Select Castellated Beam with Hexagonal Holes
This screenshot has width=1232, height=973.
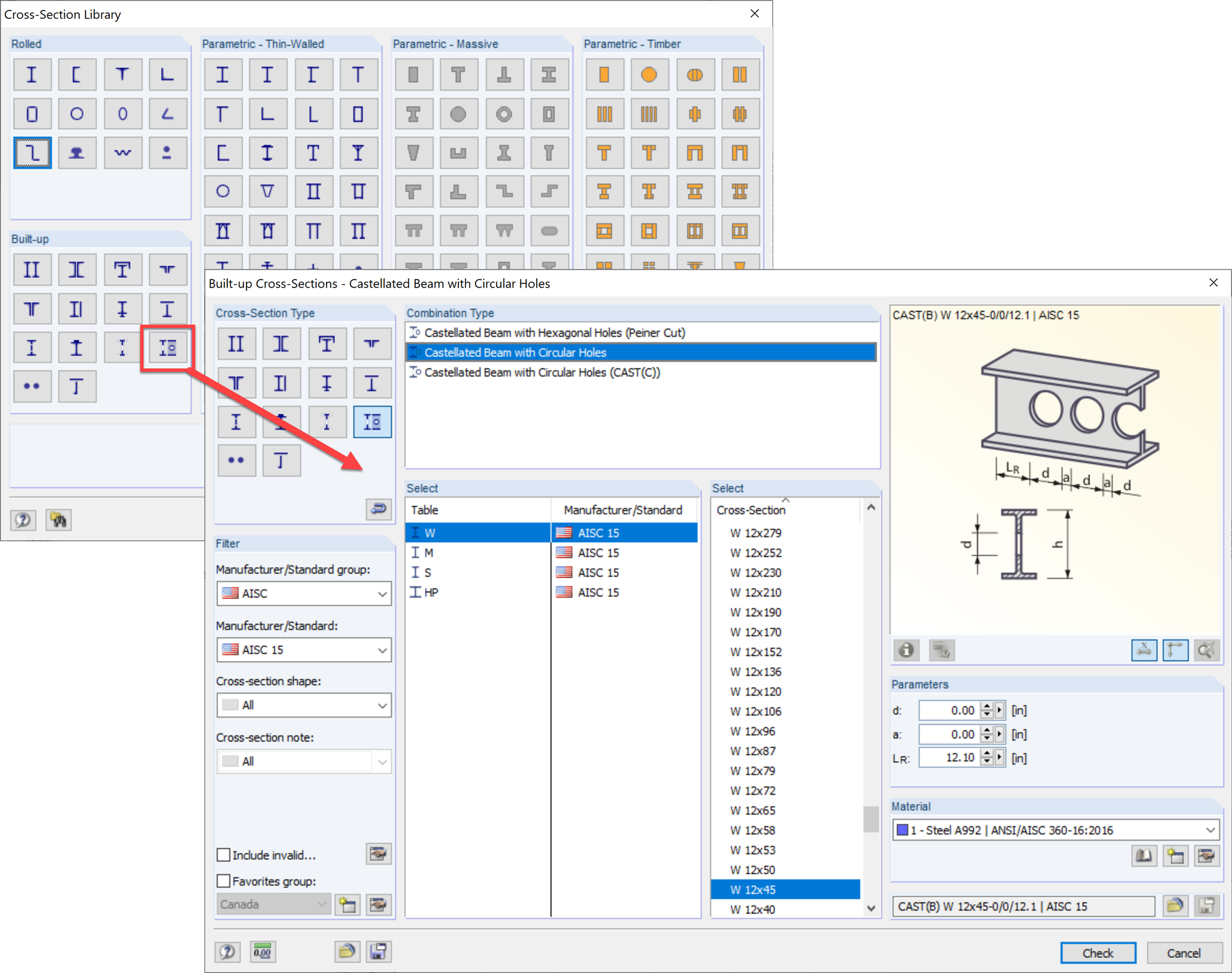pyautogui.click(x=554, y=332)
